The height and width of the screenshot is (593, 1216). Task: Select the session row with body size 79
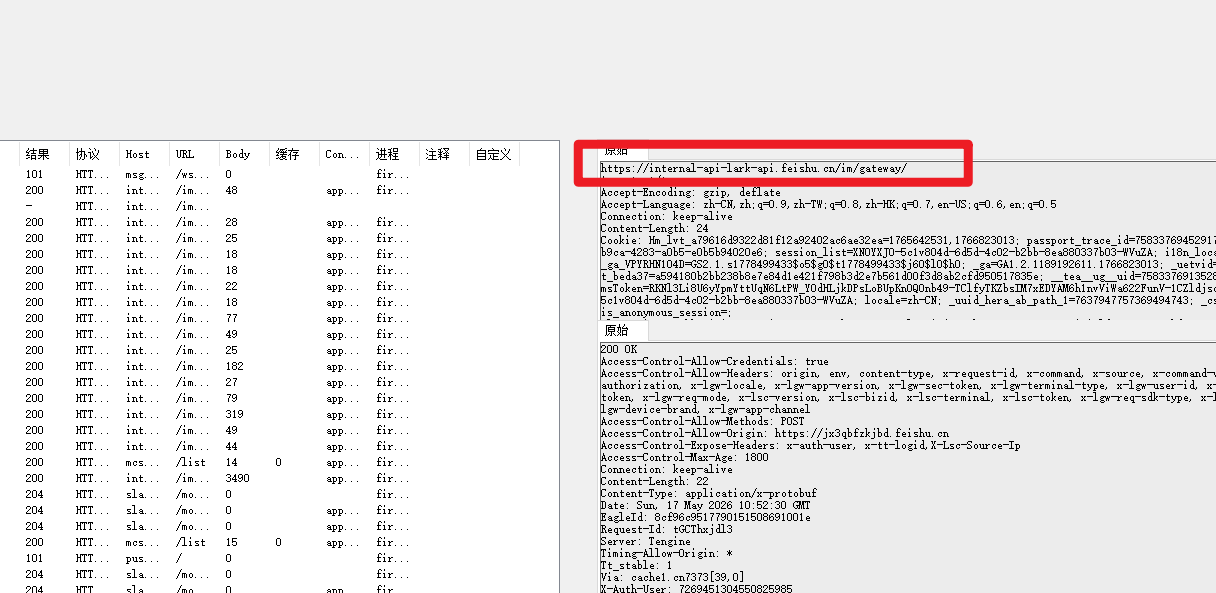(280, 398)
